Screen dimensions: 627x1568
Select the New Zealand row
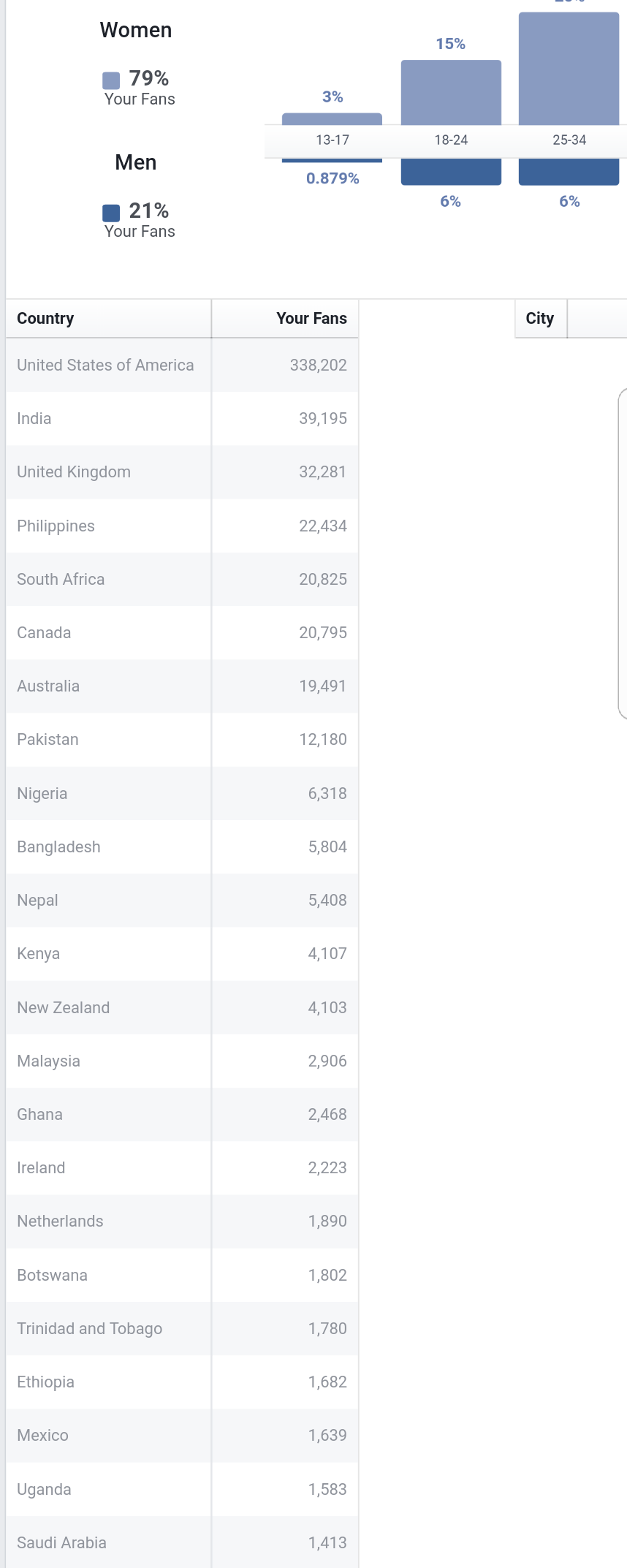coord(182,1007)
